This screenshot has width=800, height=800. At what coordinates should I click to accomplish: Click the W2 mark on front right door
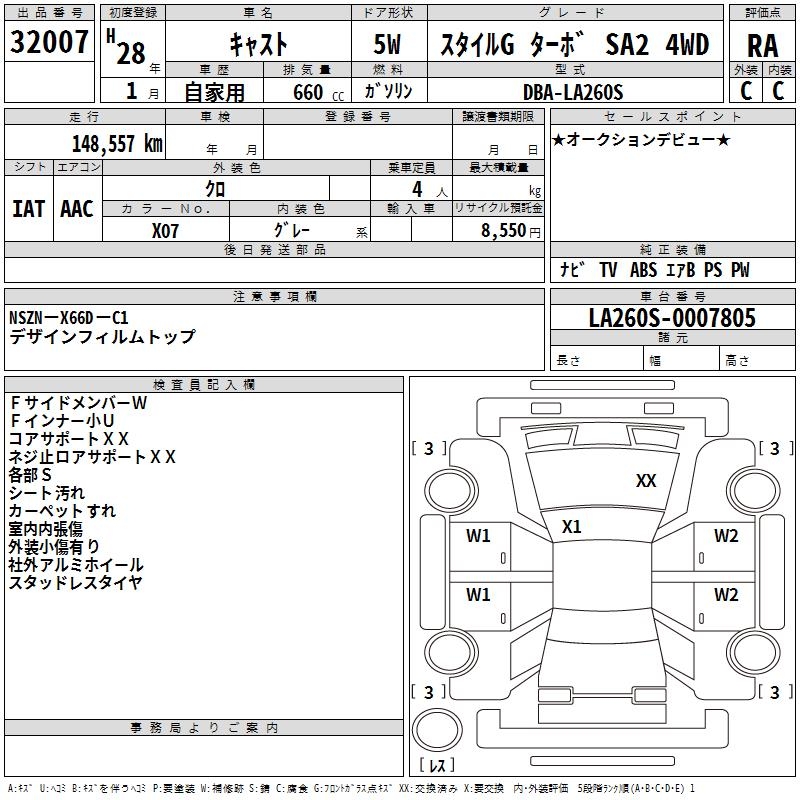click(726, 536)
